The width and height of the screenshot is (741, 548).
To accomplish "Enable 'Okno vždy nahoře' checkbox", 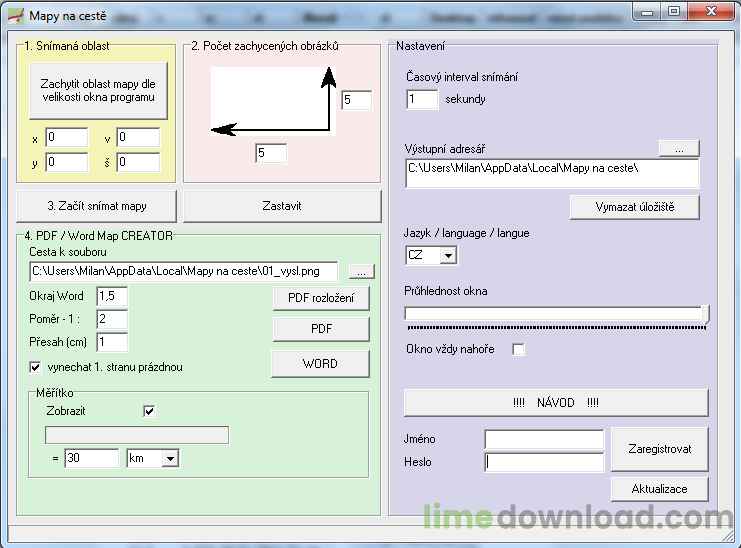I will tap(518, 349).
